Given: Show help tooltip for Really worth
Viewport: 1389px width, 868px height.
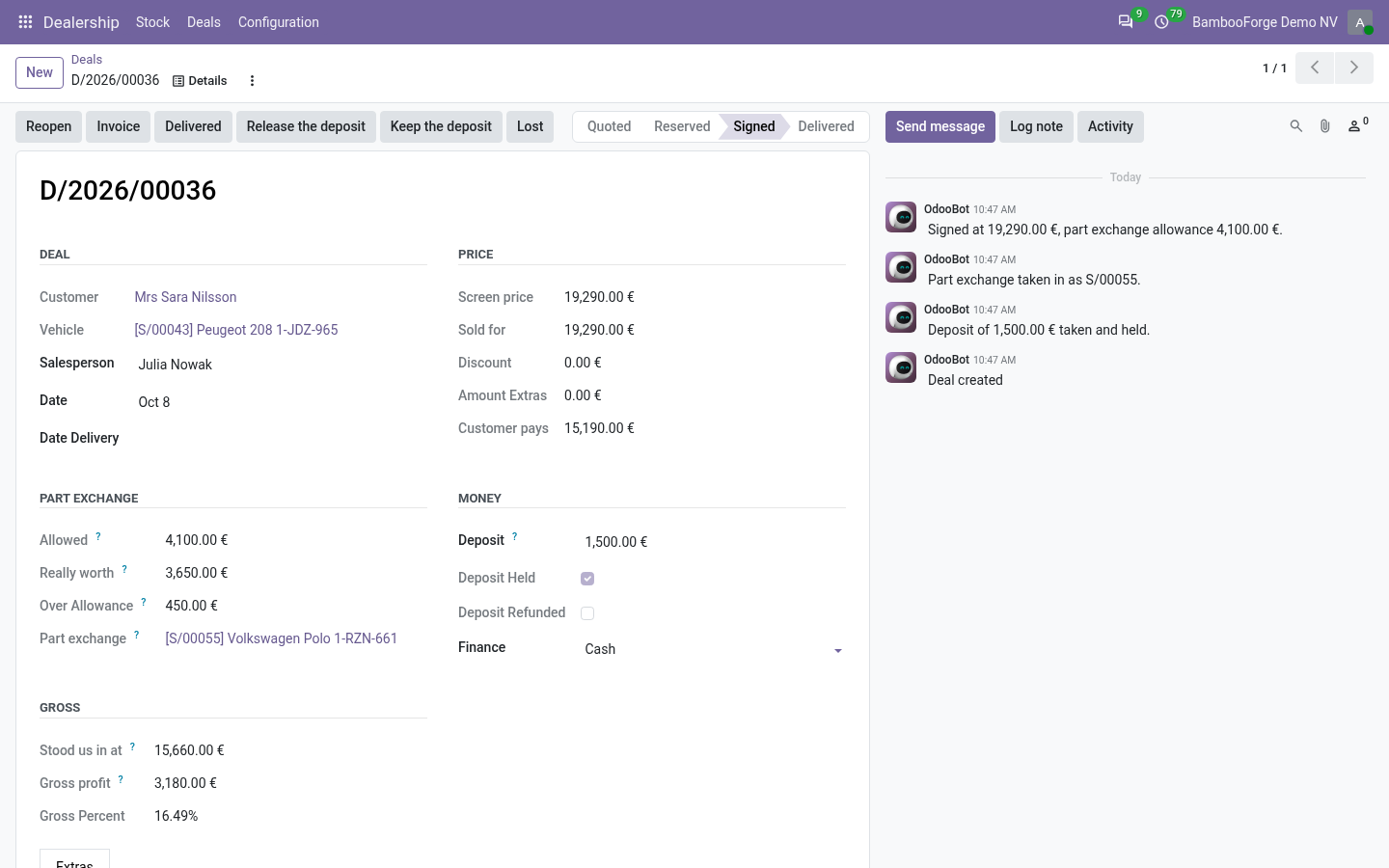Looking at the screenshot, I should coord(124,569).
